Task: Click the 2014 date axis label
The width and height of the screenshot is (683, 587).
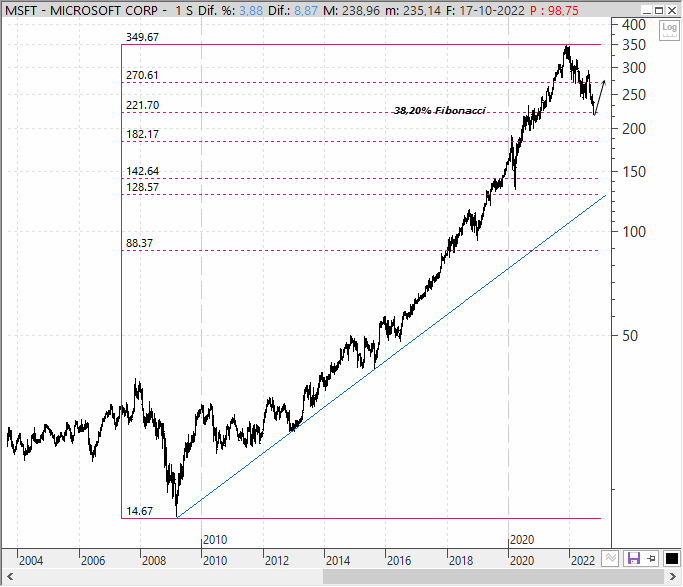Action: 338,560
